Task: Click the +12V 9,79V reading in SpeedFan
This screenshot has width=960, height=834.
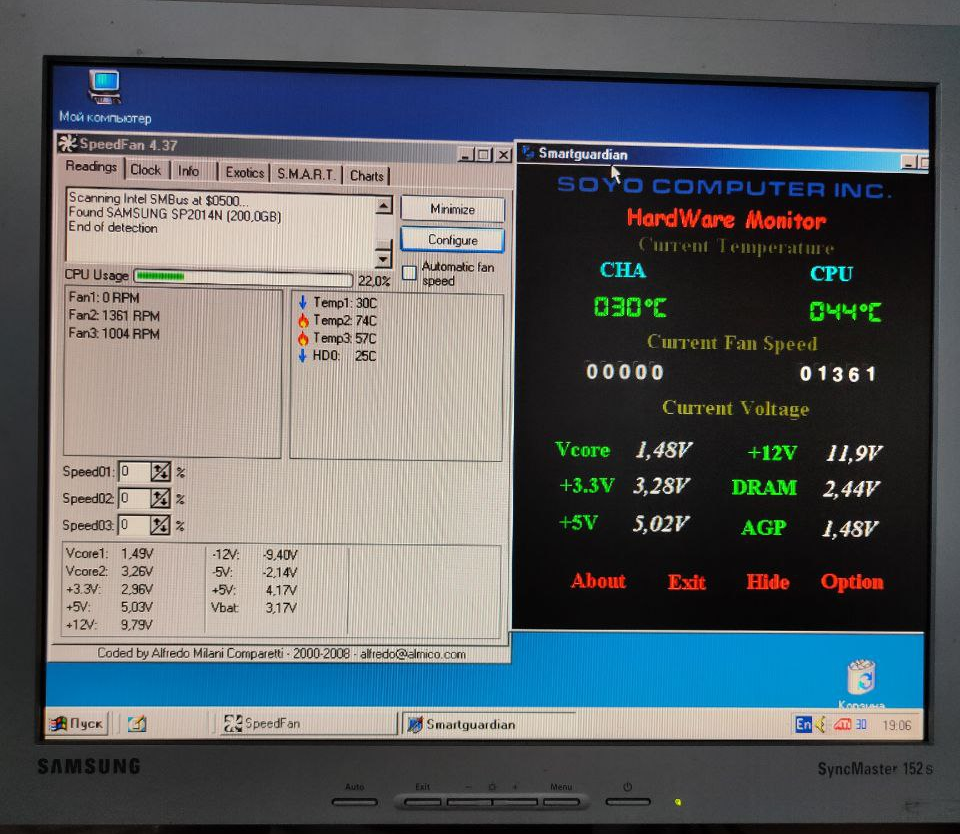Action: 110,625
